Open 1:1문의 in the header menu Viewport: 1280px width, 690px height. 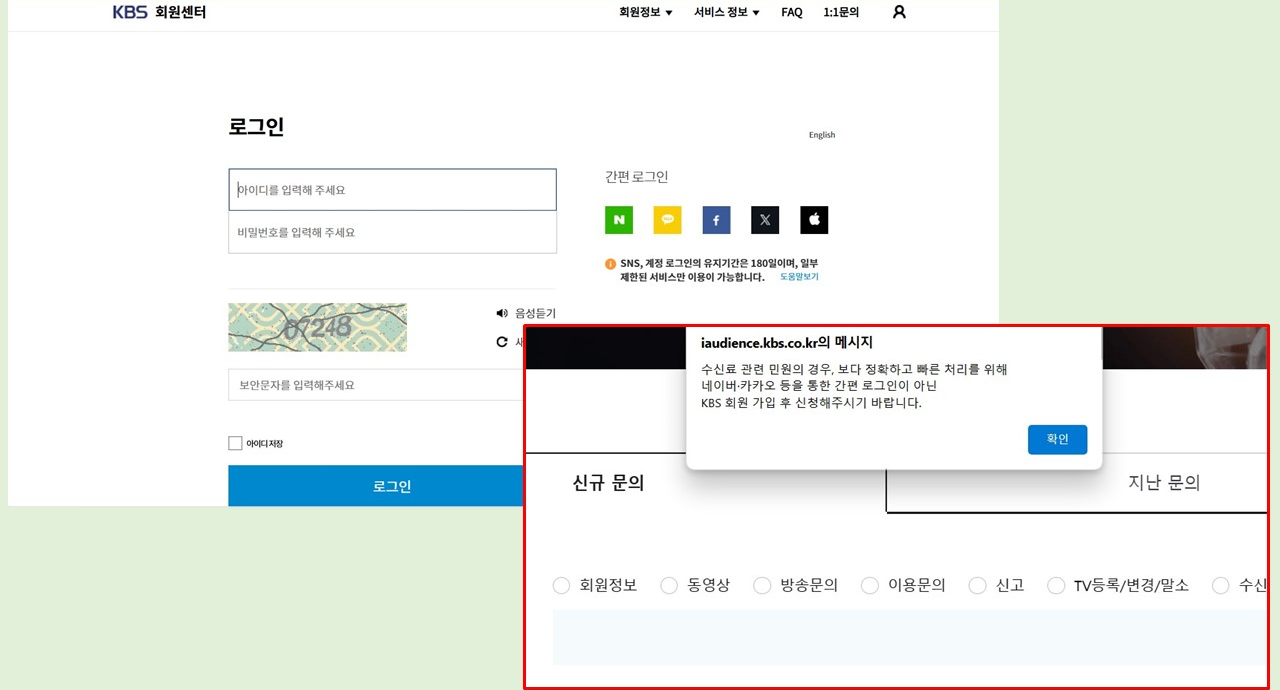[841, 12]
